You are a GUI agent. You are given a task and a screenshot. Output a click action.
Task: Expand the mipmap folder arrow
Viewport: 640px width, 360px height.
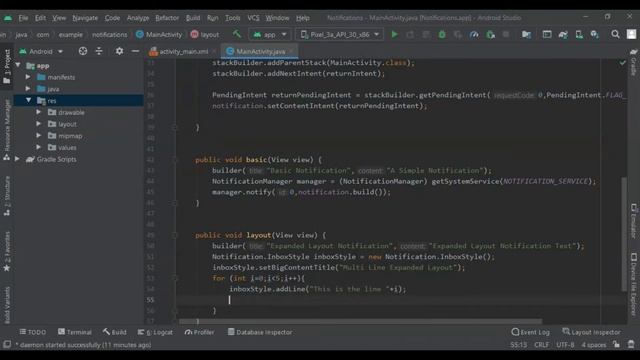[38, 136]
